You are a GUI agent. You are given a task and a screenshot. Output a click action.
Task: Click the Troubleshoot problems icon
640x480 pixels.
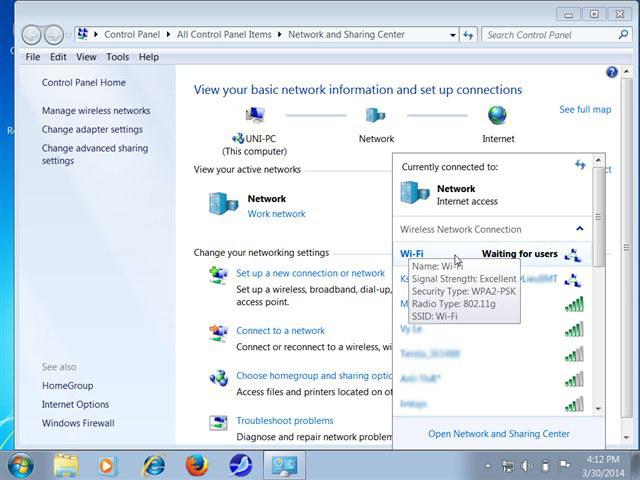218,423
